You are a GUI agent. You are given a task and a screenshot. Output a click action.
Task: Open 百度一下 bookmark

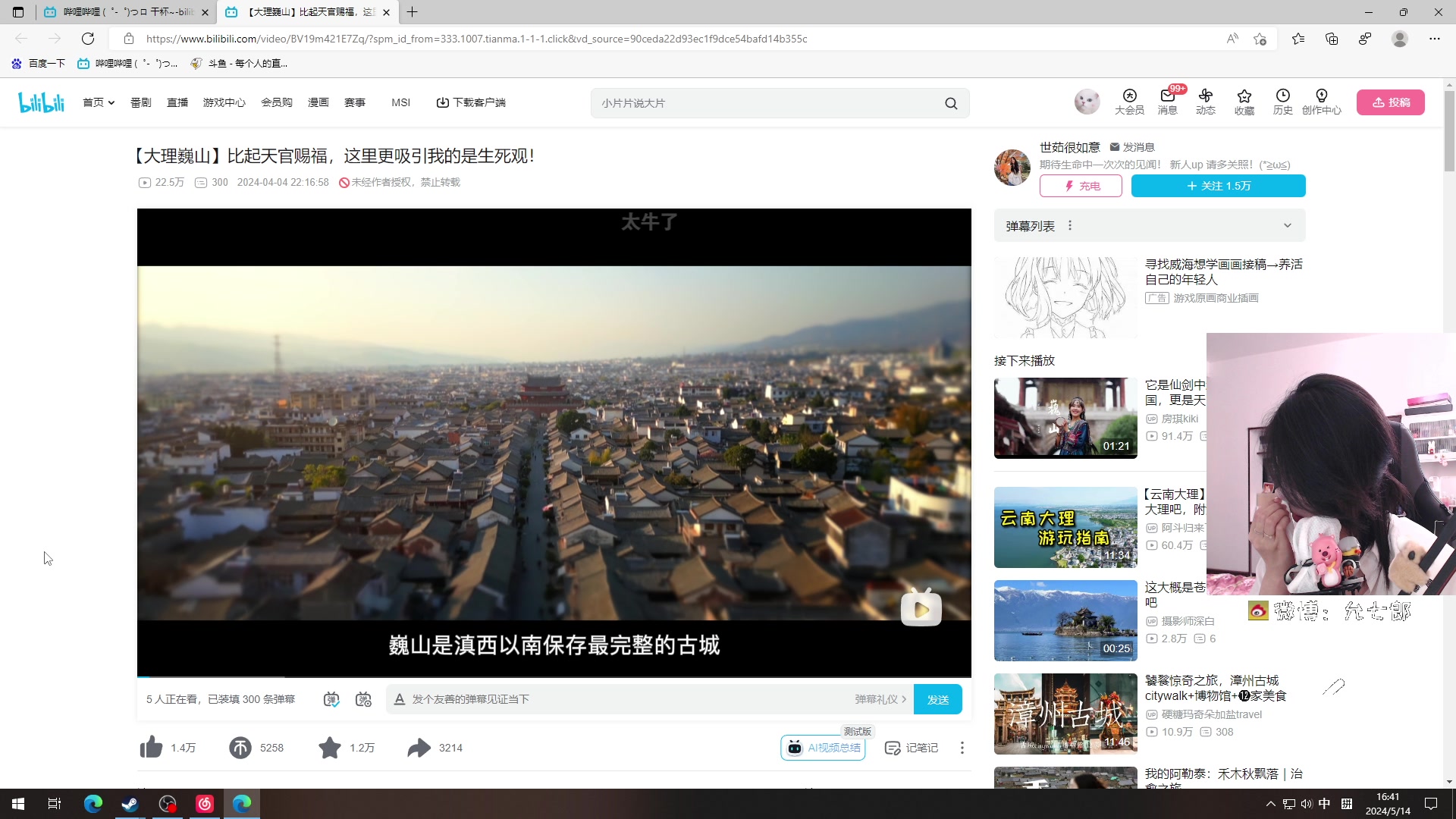point(38,64)
